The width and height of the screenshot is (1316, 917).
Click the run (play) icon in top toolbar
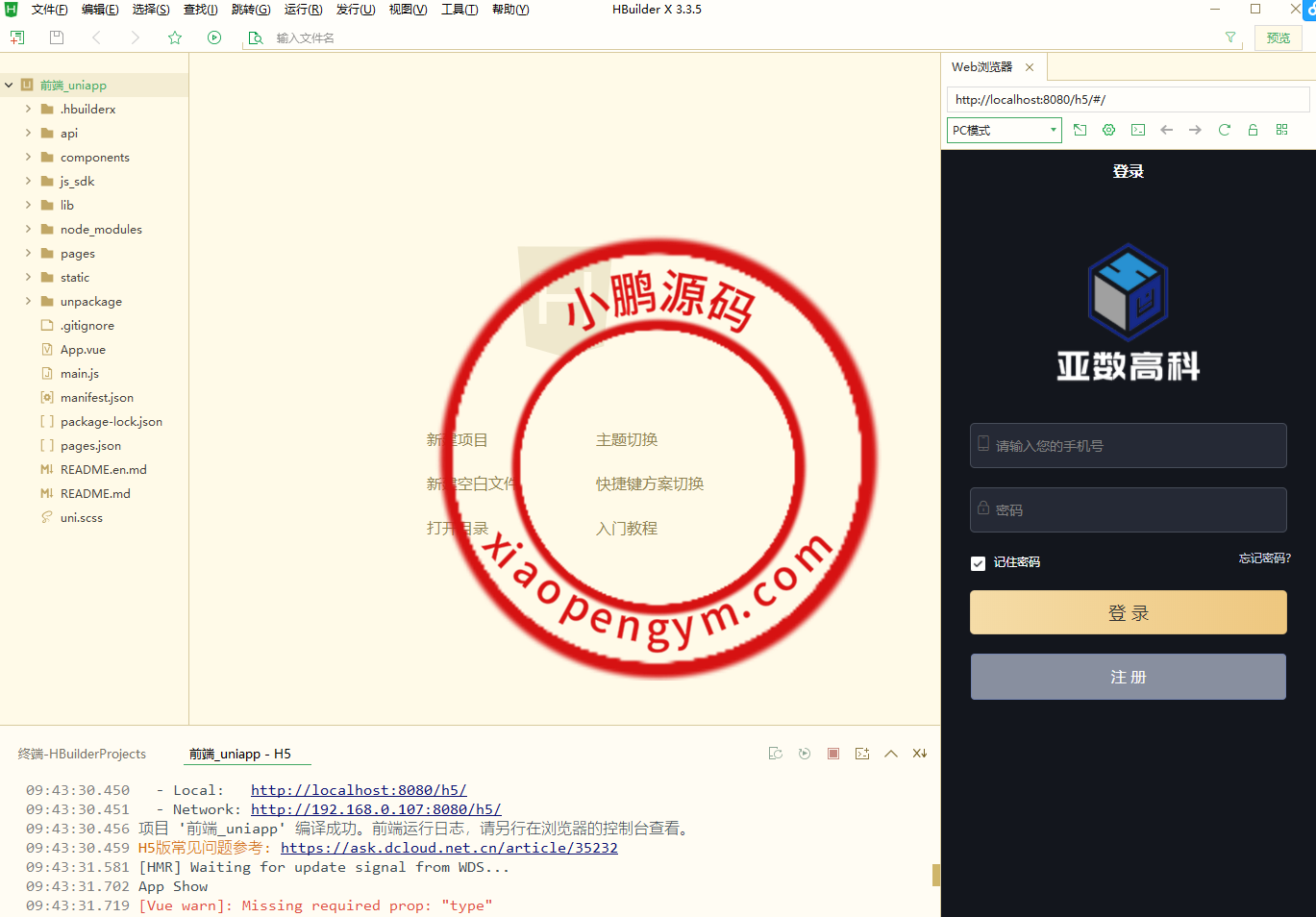[x=214, y=37]
